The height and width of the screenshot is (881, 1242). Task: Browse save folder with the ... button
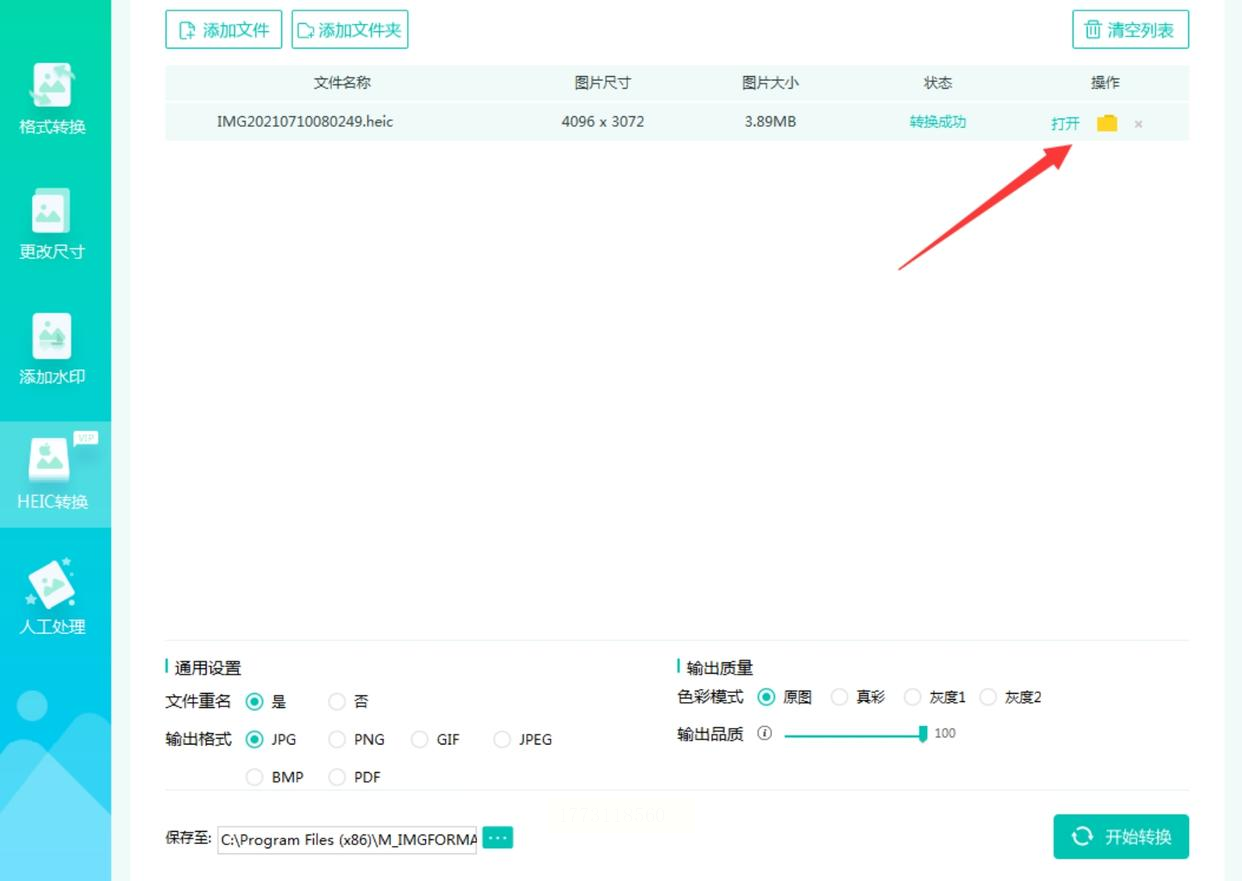(498, 837)
